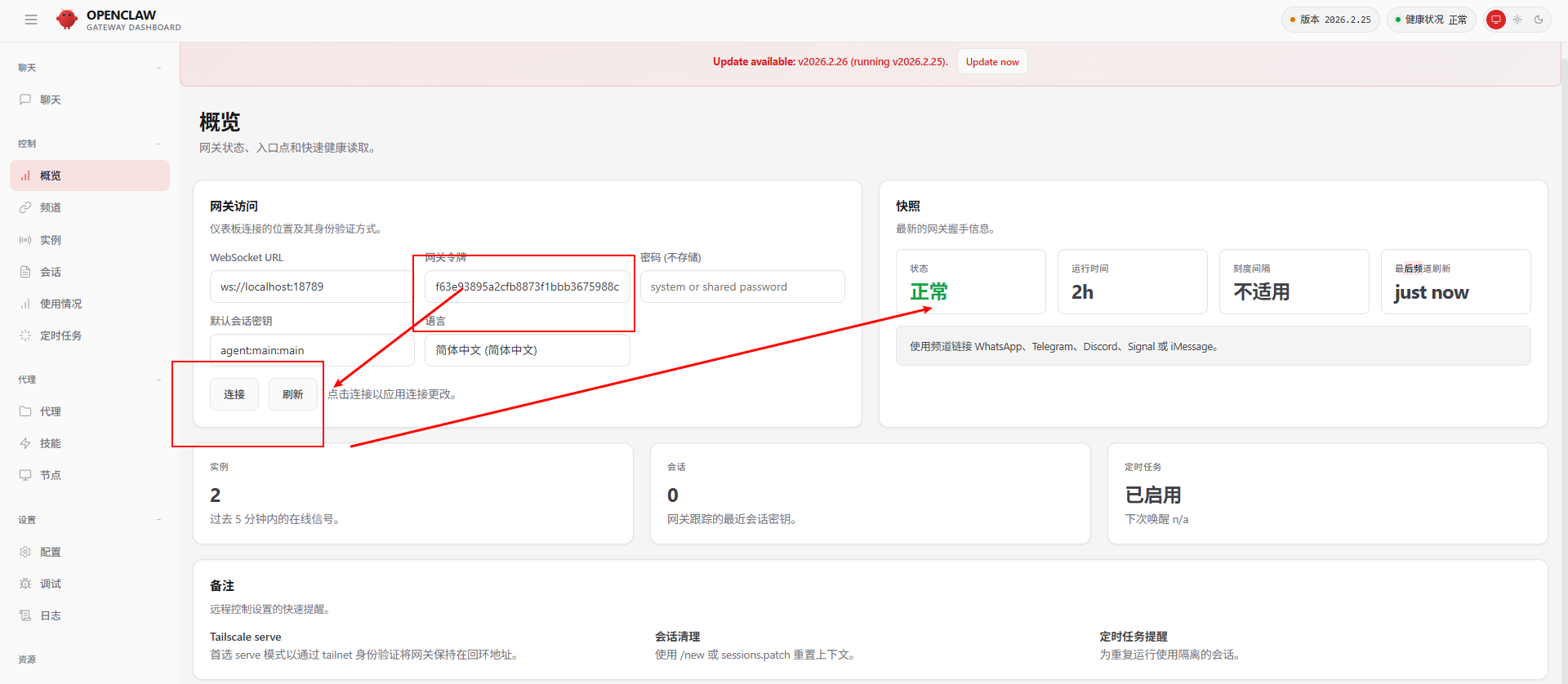The height and width of the screenshot is (684, 1568).
Task: Select the system theme monitor icon
Action: pyautogui.click(x=1496, y=20)
